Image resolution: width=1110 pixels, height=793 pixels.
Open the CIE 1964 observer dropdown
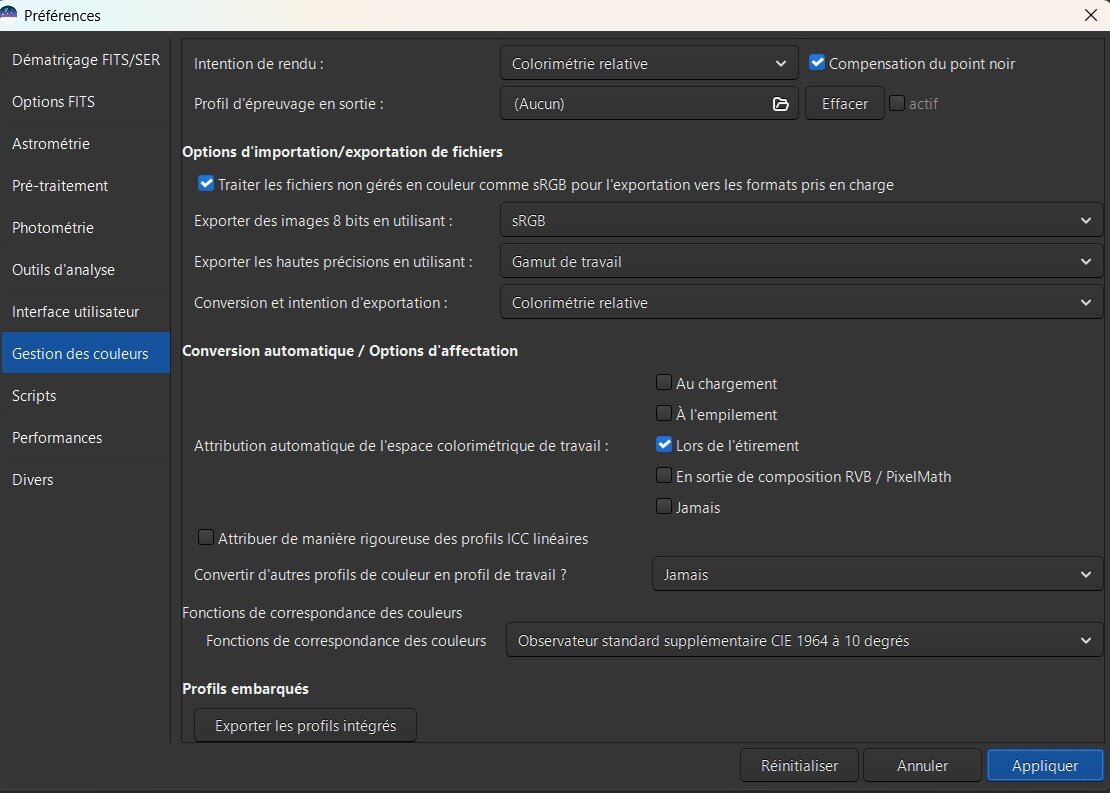pos(804,641)
